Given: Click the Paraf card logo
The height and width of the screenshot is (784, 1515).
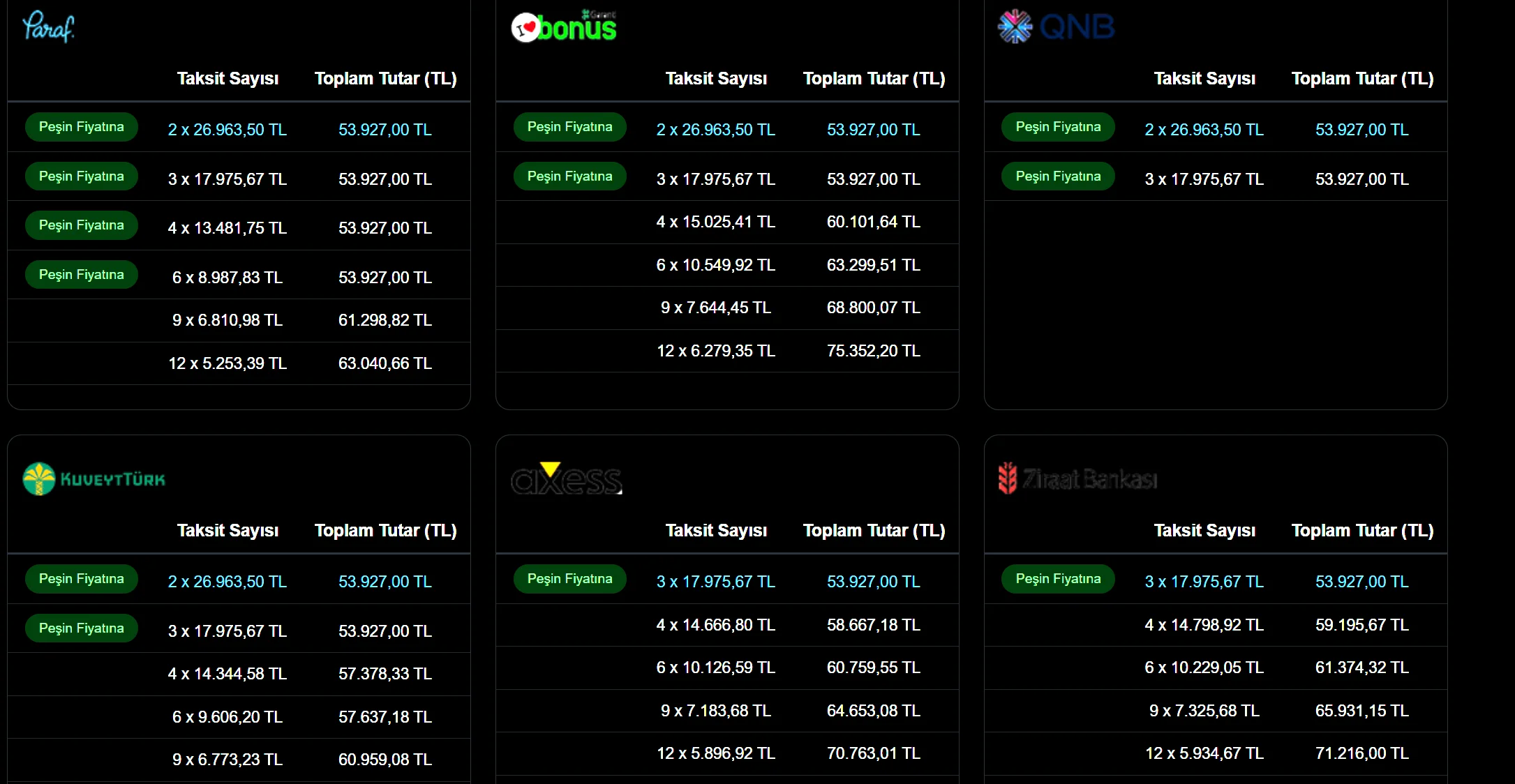Looking at the screenshot, I should pyautogui.click(x=48, y=27).
